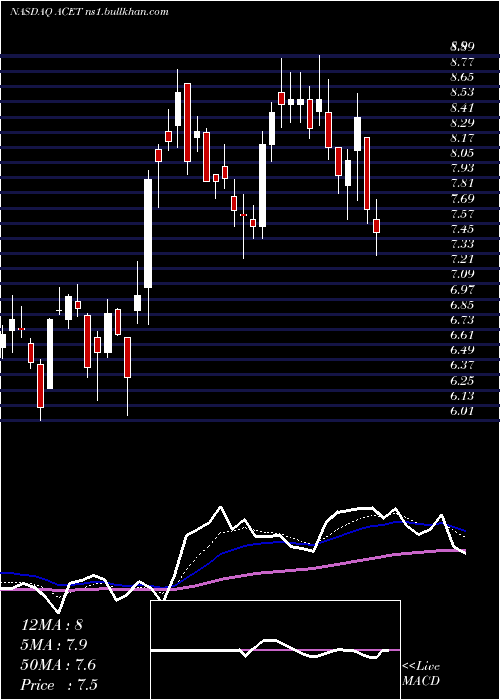The image size is (500, 700).
Task: Click the 7.69 price axis label
Action: [x=462, y=199]
